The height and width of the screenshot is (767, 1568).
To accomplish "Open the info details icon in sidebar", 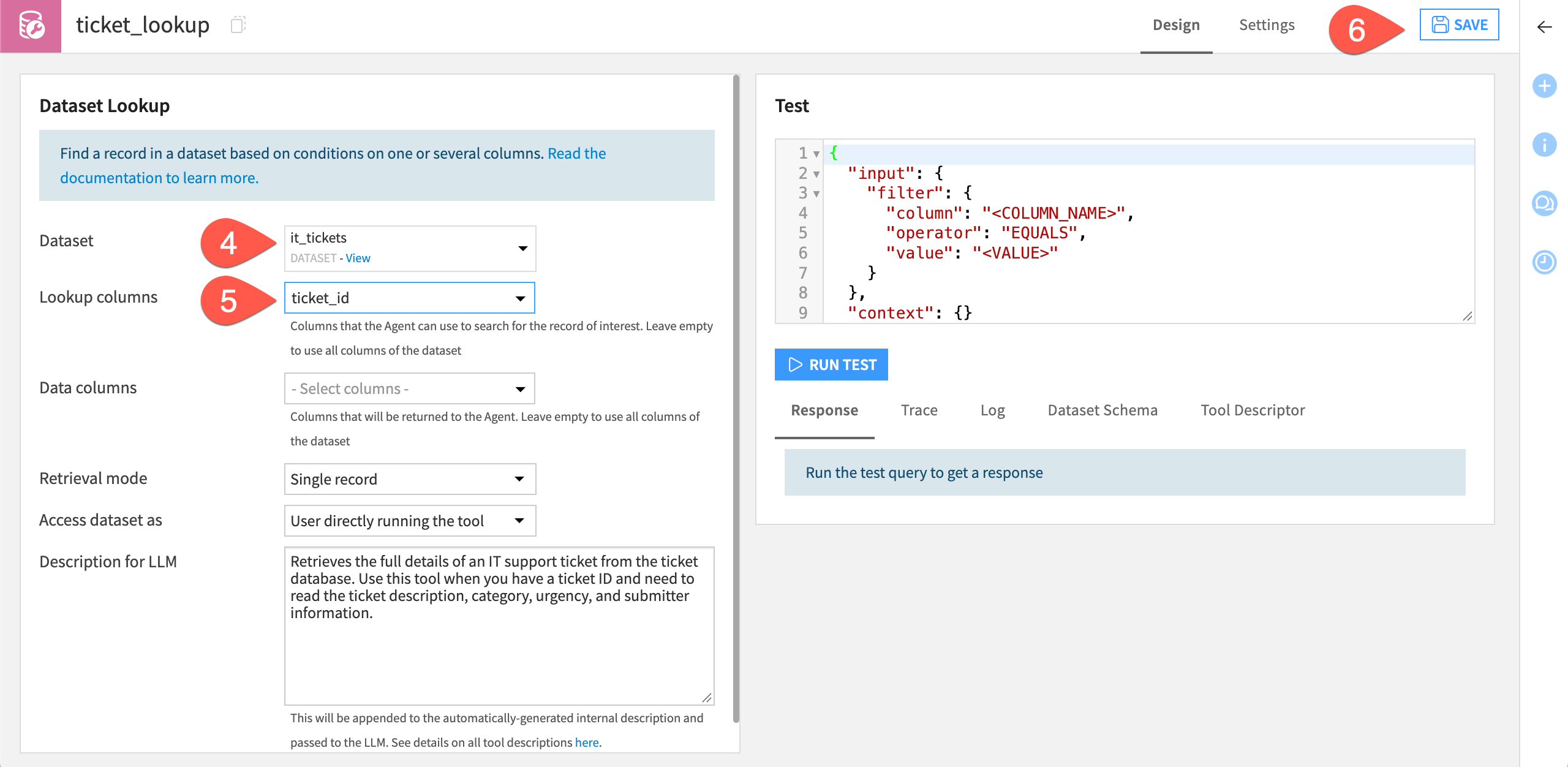I will 1544,145.
